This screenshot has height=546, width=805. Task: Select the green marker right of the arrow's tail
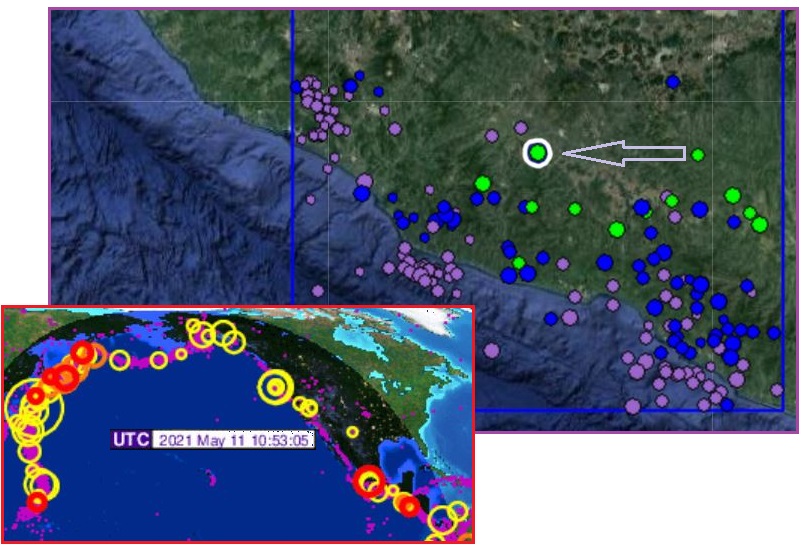point(697,154)
